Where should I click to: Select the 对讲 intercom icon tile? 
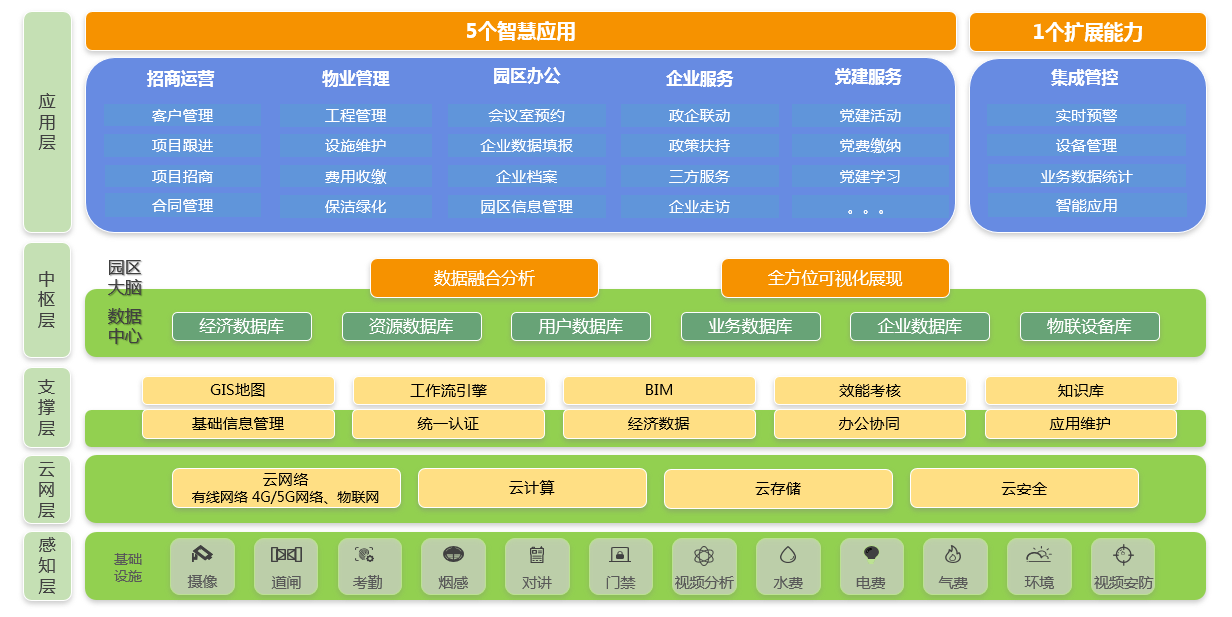pyautogui.click(x=537, y=567)
